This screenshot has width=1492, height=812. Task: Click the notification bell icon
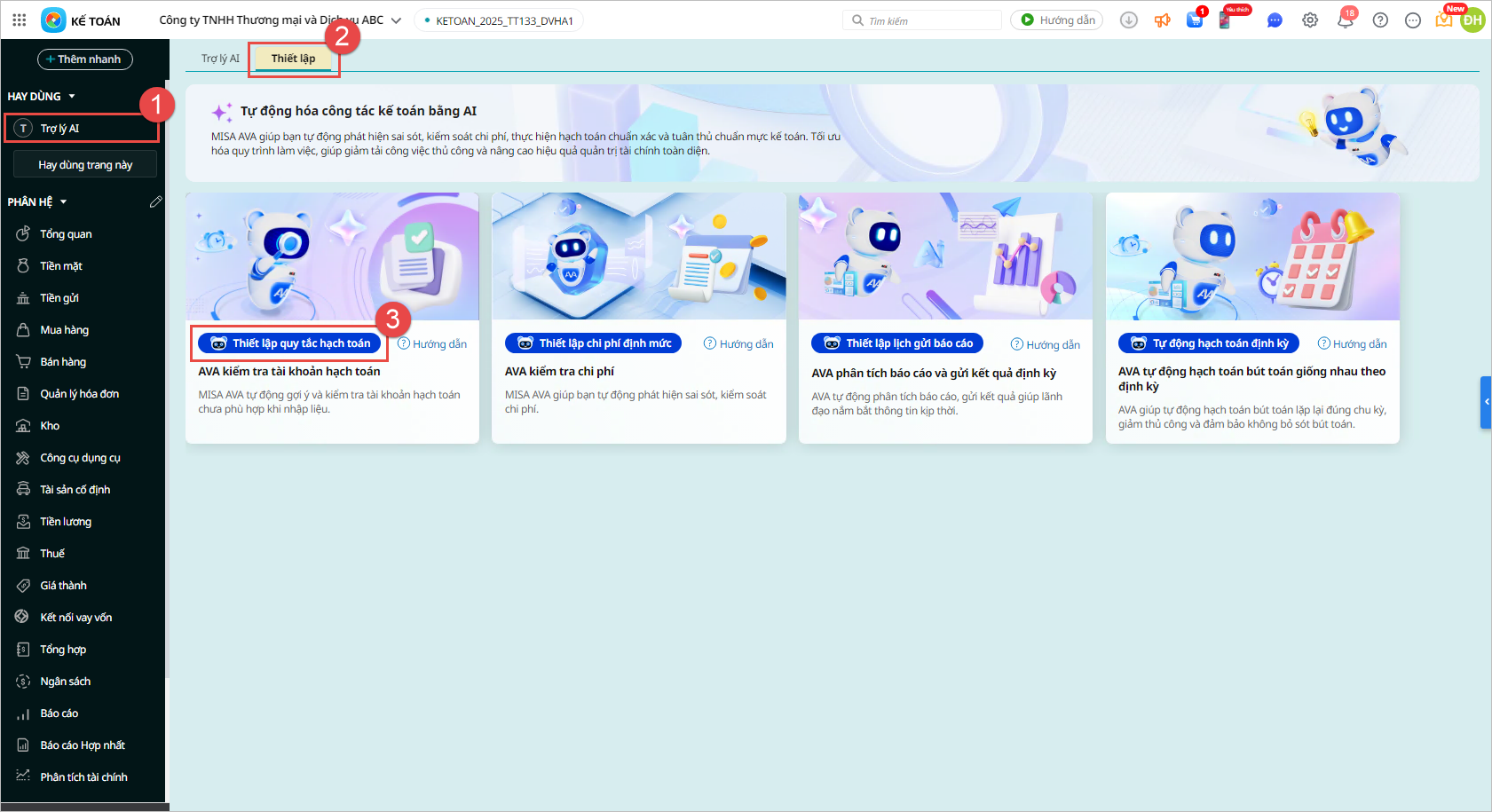1345,20
